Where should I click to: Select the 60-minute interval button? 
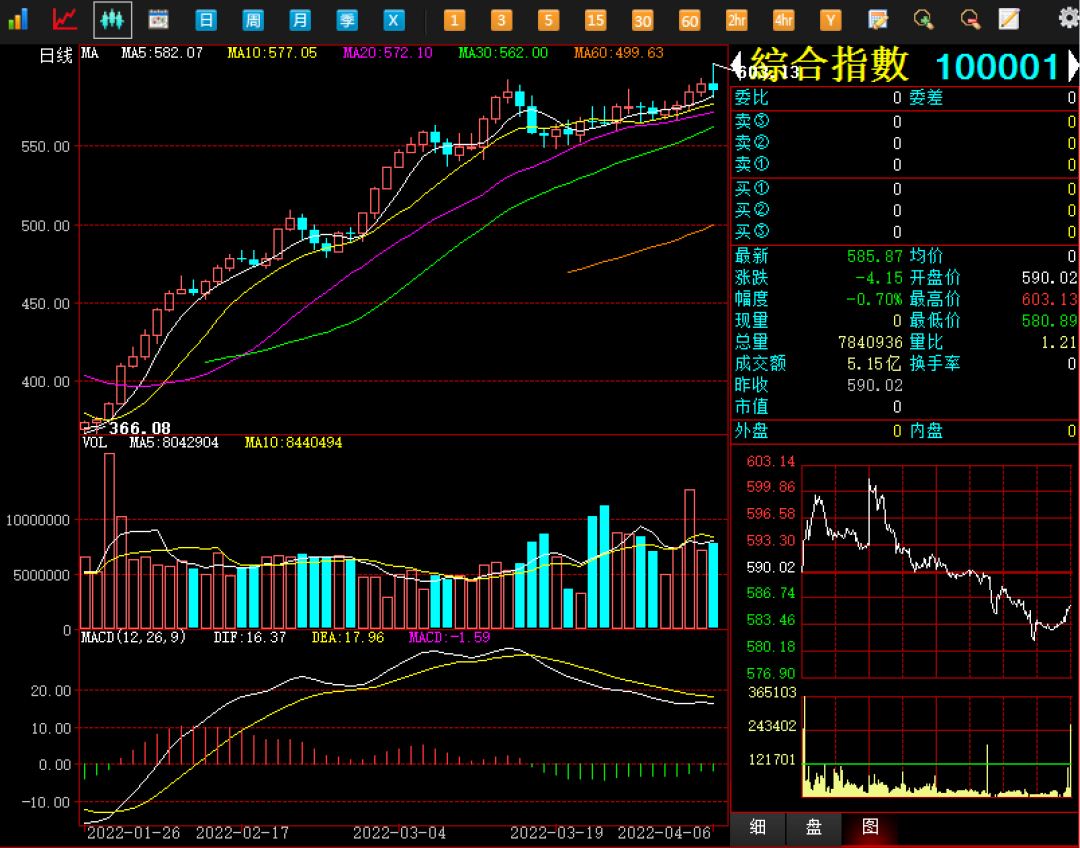(689, 21)
